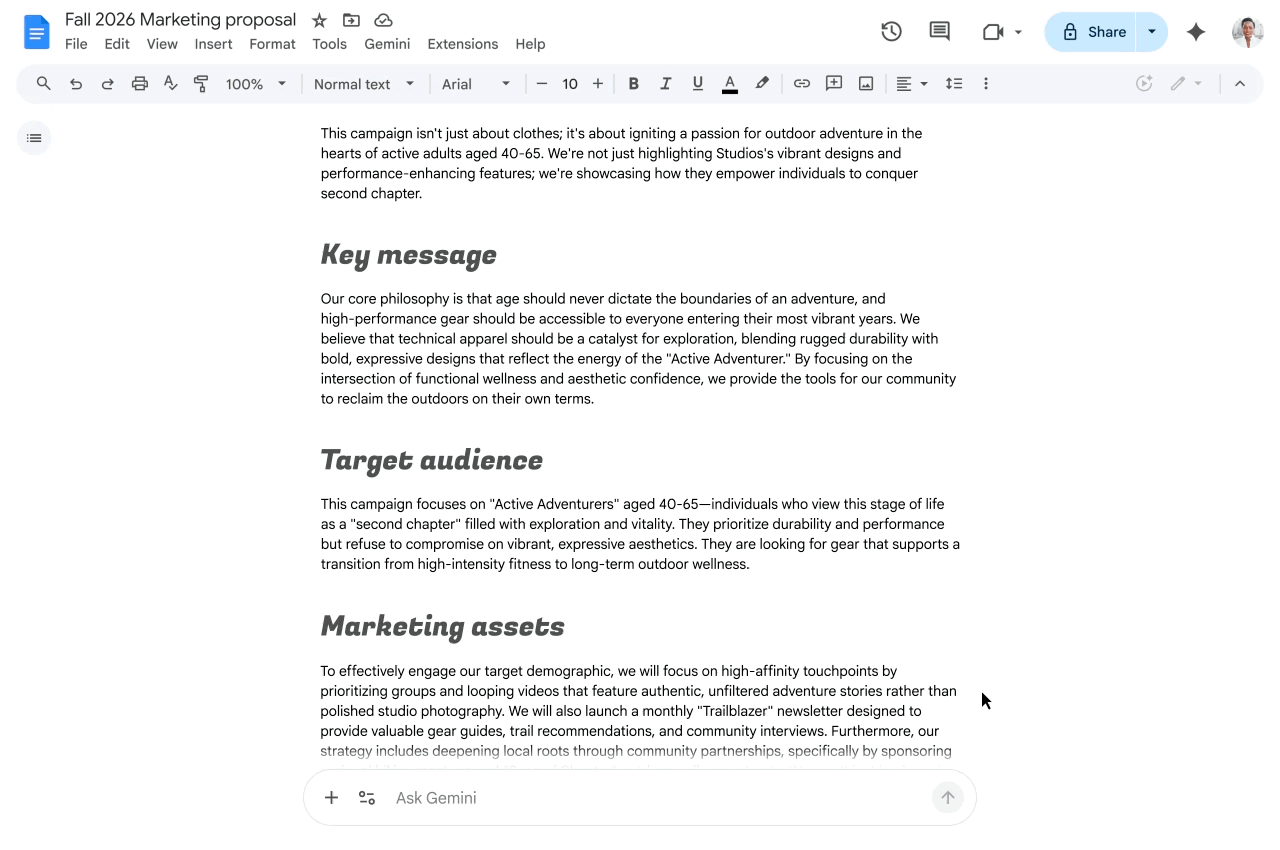This screenshot has width=1280, height=850.
Task: Insert a link
Action: (x=801, y=84)
